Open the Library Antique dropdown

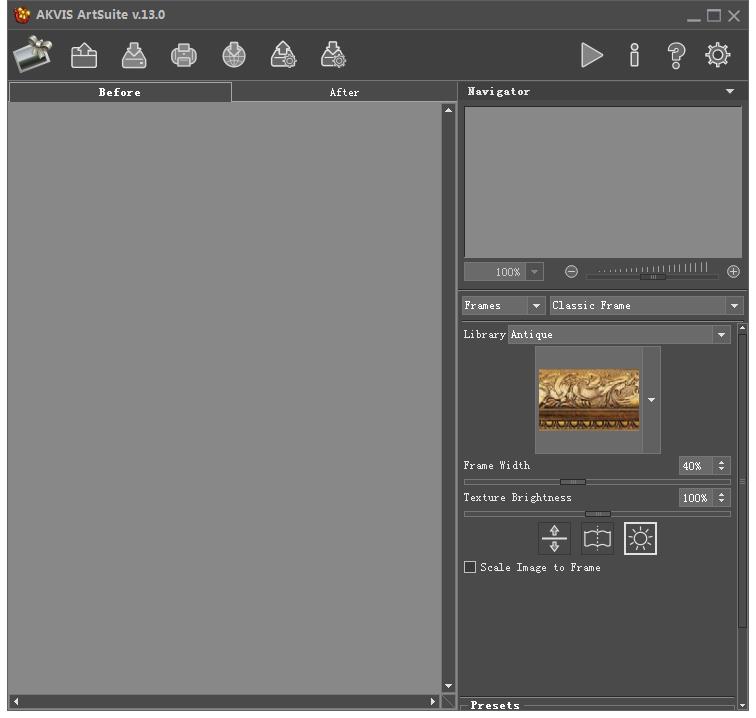619,335
